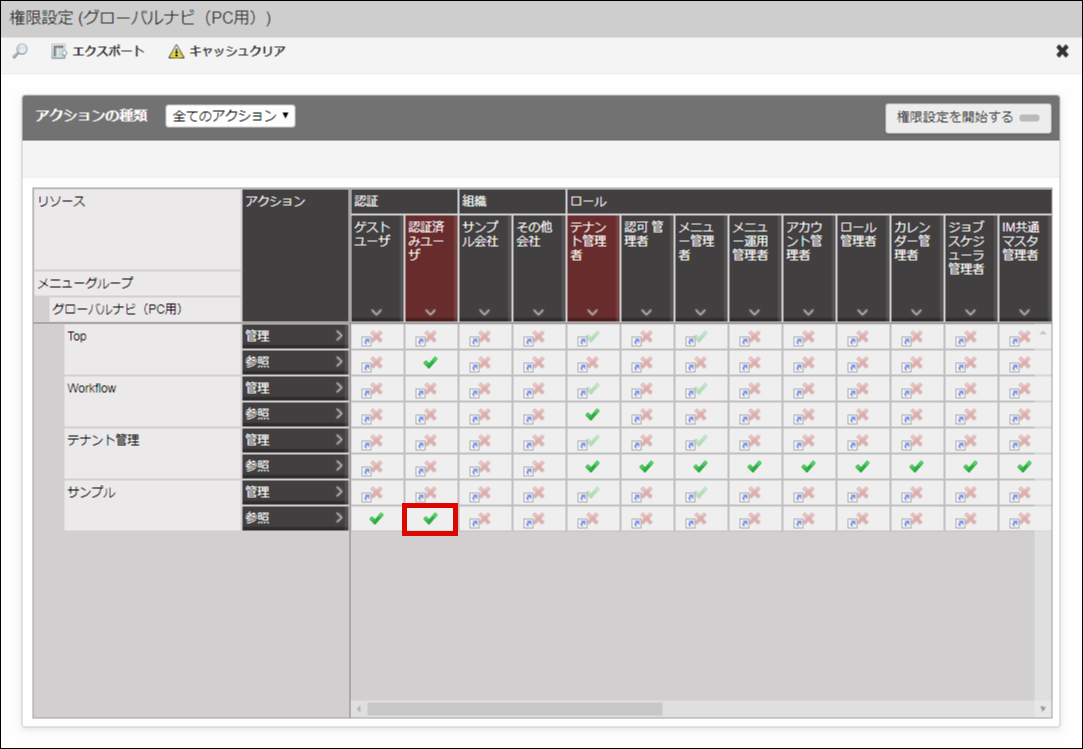Click the キャッシュクリア warning icon

coord(176,52)
